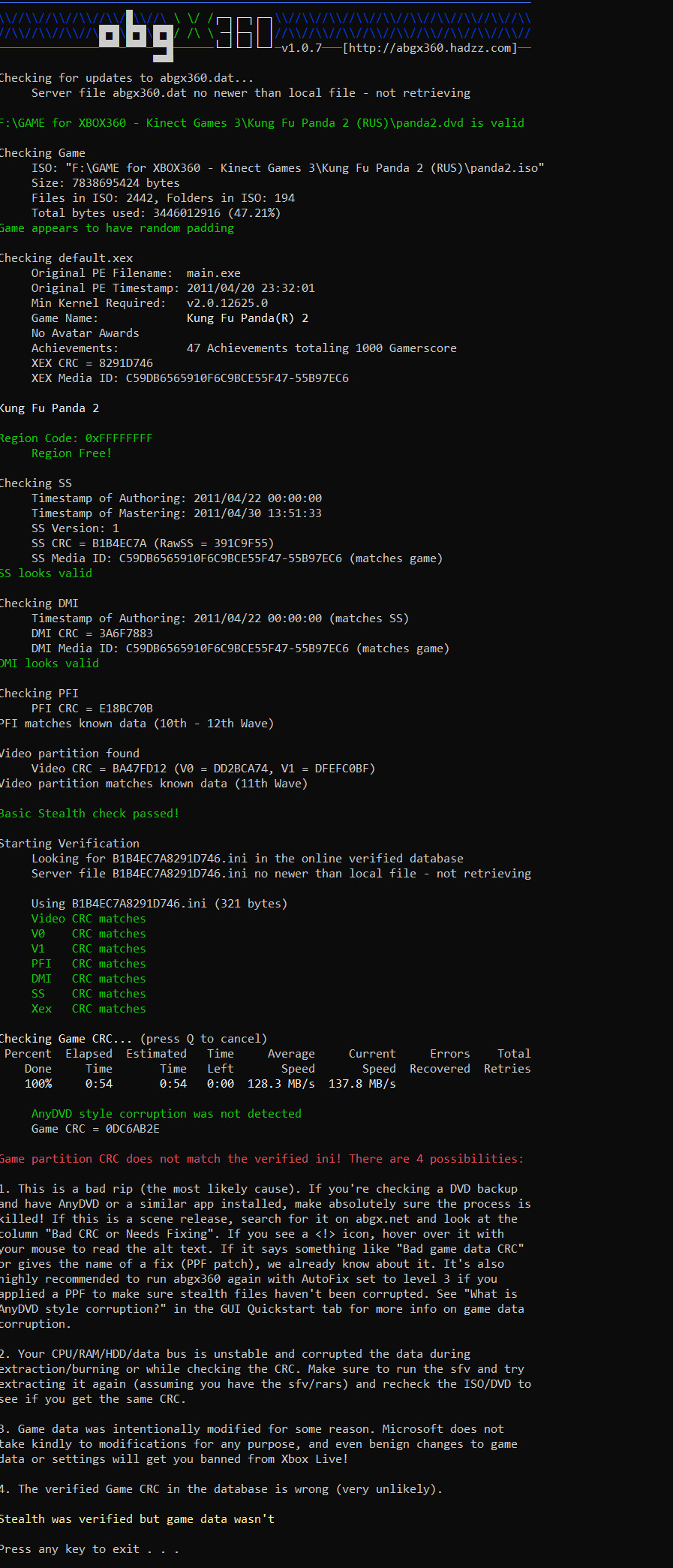Screen dimensions: 673x1568
Task: Click 'Checking for updates to abgx360.dat...' line
Action: click(x=127, y=78)
